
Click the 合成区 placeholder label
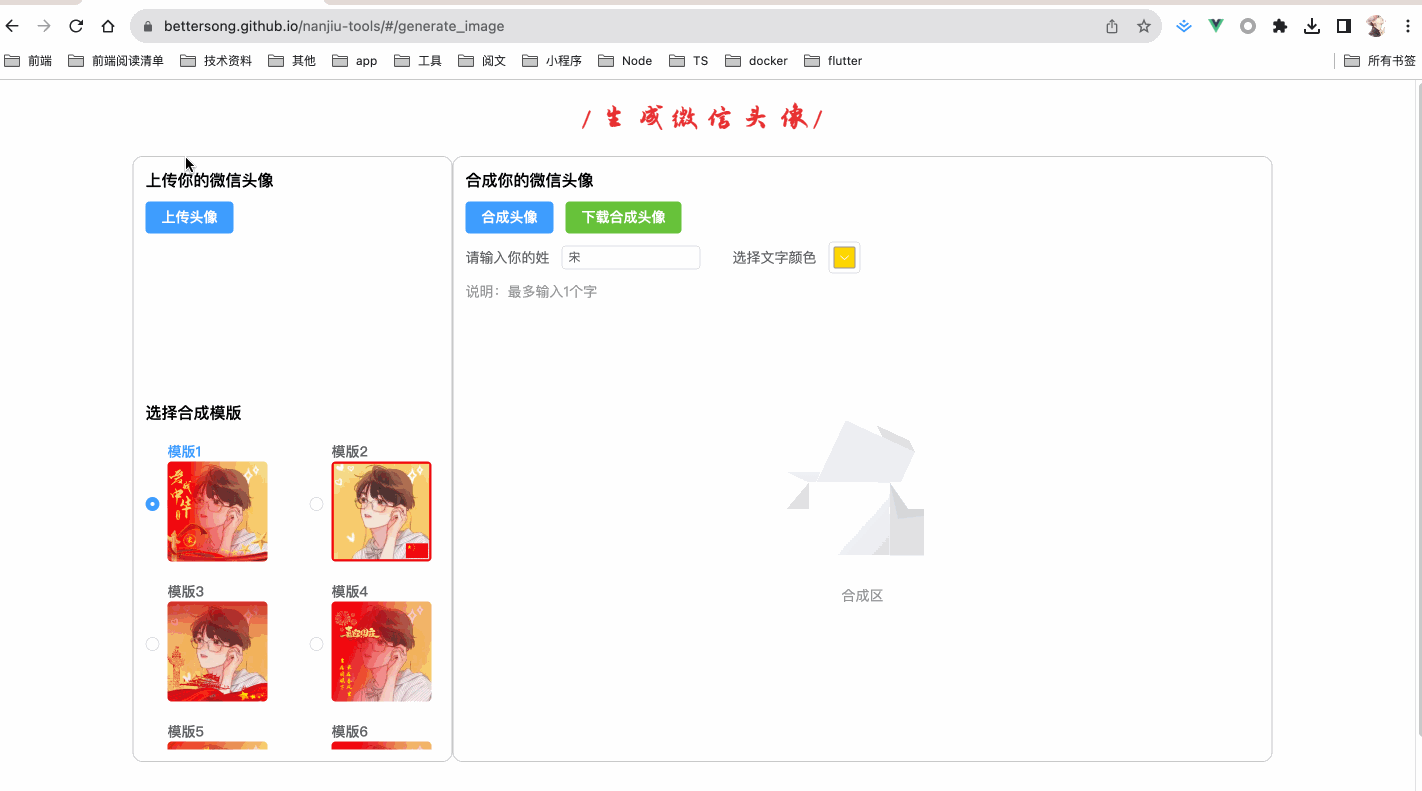pyautogui.click(x=862, y=596)
